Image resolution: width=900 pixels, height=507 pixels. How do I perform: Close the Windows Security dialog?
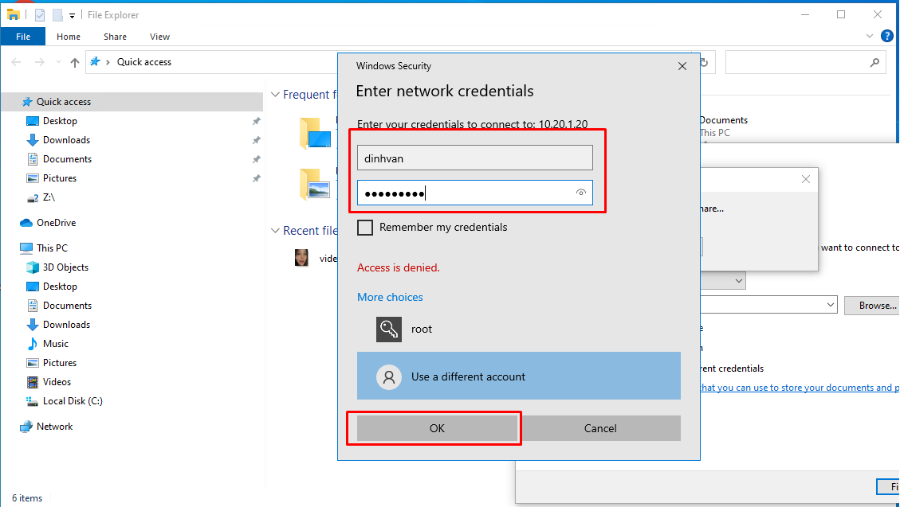click(682, 66)
